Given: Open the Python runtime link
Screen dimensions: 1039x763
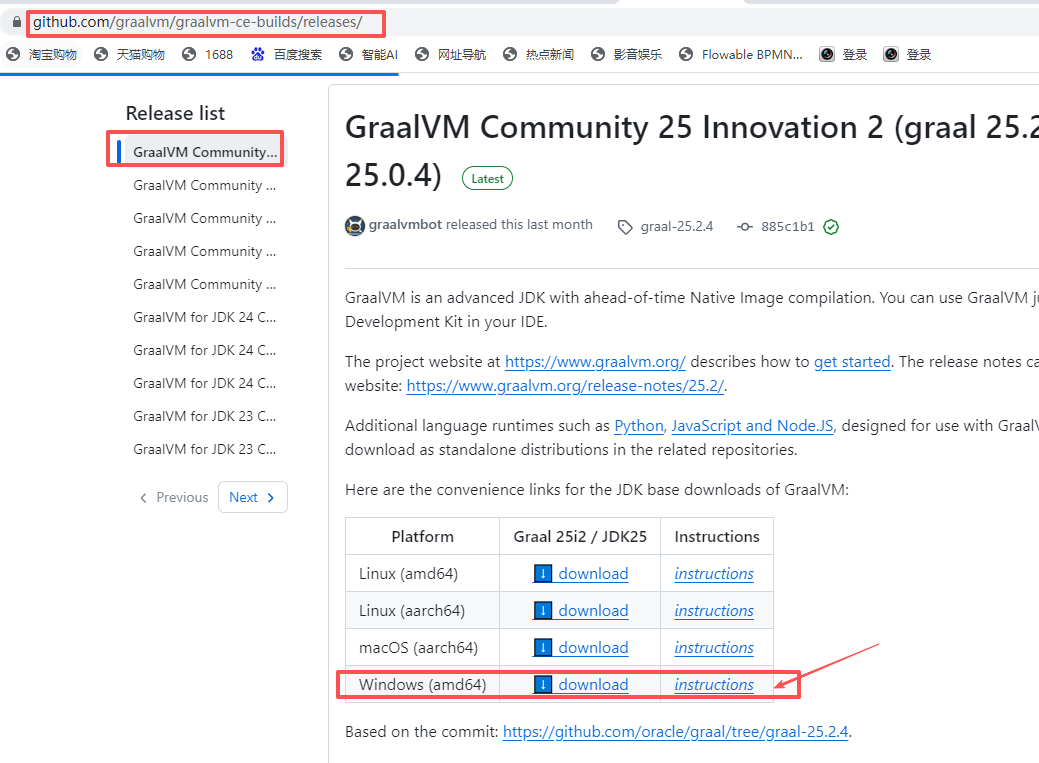Looking at the screenshot, I should (x=639, y=426).
